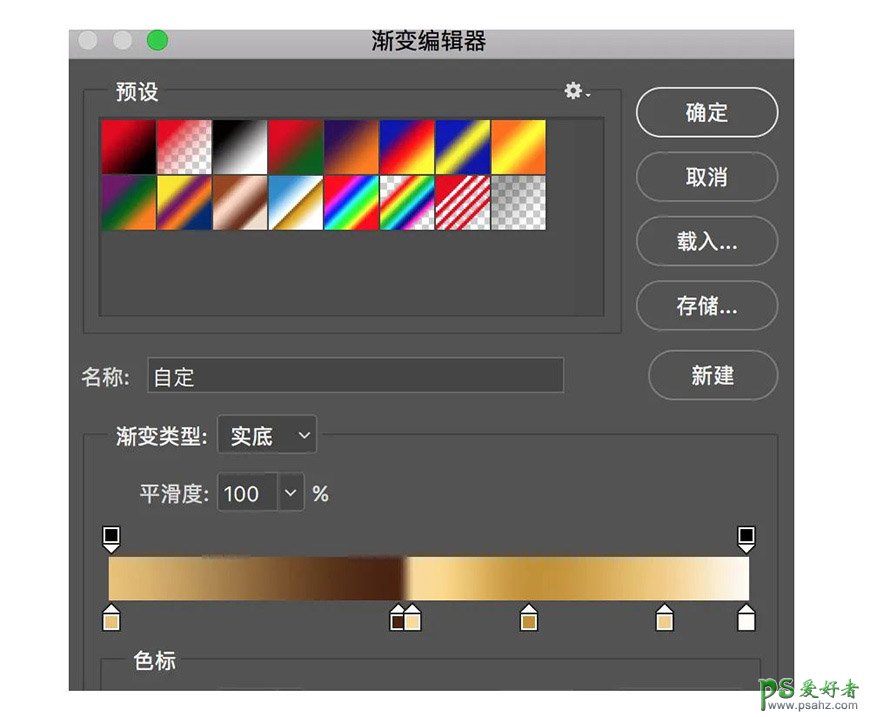Screen dimensions: 870x717
Task: Select the chrome gradient preset
Action: tap(296, 203)
